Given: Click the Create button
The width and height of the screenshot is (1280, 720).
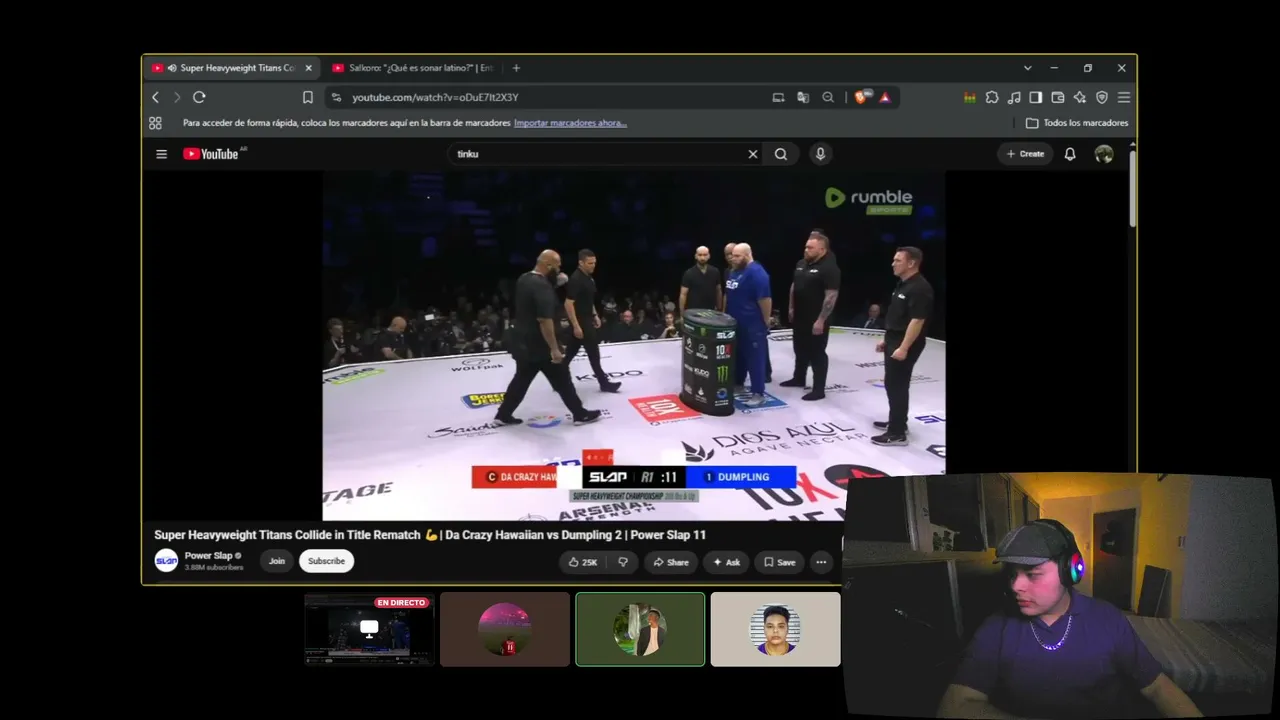Looking at the screenshot, I should click(1025, 154).
